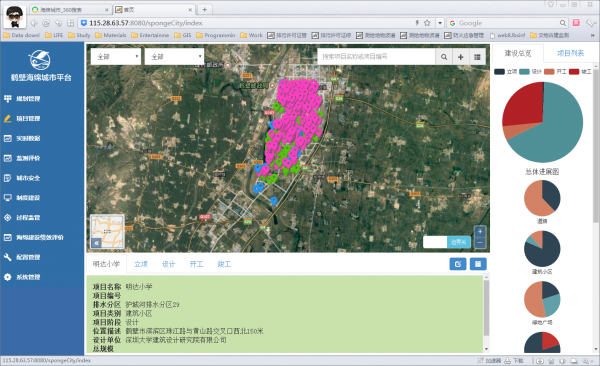600x366 pixels.
Task: Select the 设计 tab below the map
Action: 169,264
